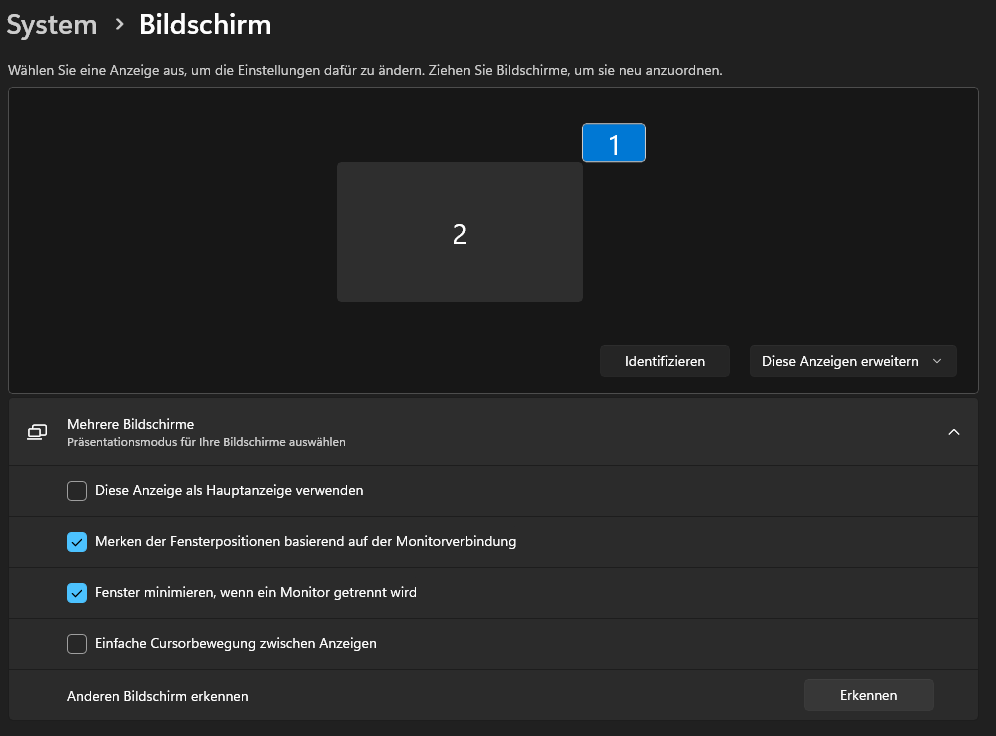
Task: Select display 1 in the arrangement
Action: (614, 143)
